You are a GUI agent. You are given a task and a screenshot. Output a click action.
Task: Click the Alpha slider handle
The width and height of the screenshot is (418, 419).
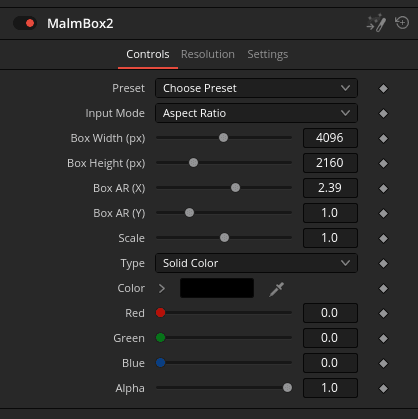pyautogui.click(x=287, y=388)
